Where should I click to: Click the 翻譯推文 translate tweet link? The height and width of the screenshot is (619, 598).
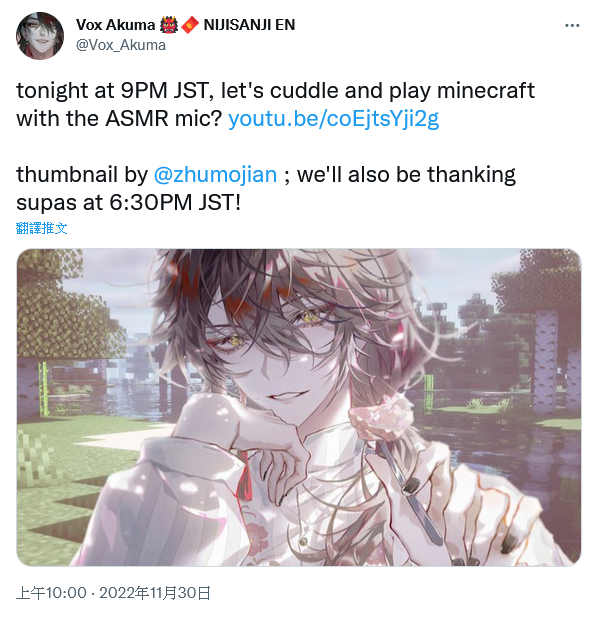(x=42, y=228)
